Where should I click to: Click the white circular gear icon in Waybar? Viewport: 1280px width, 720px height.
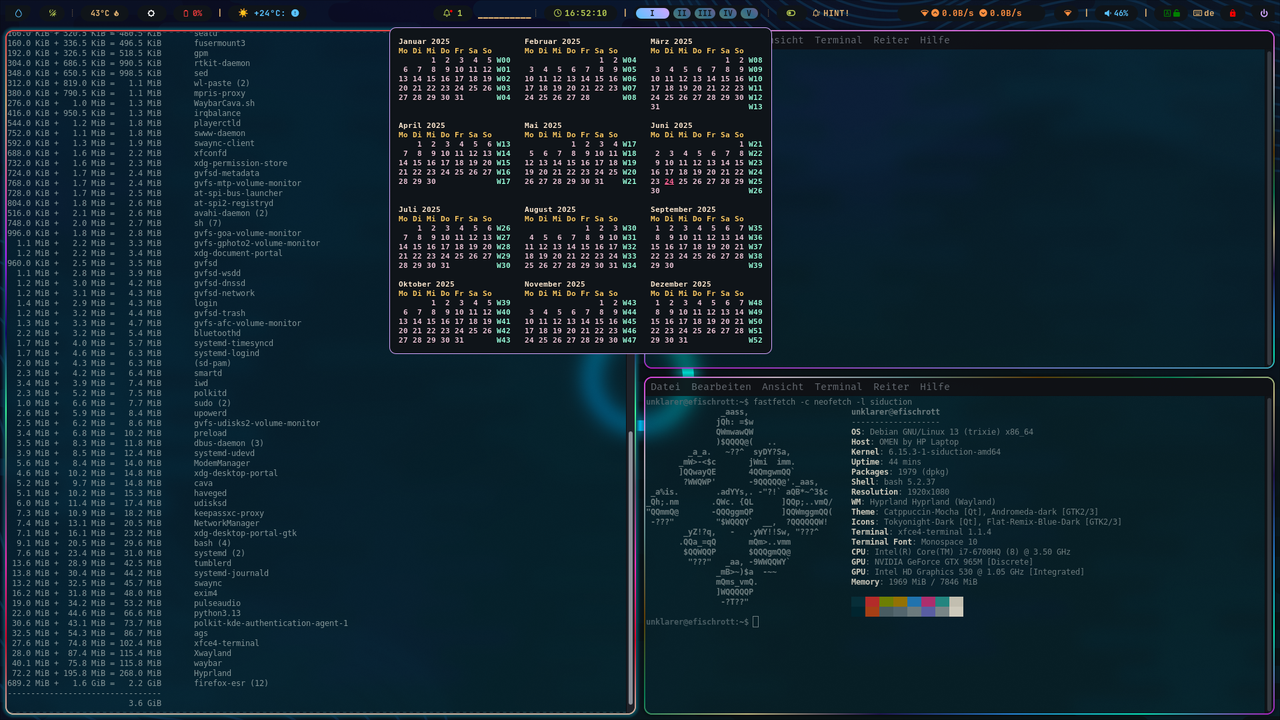151,13
